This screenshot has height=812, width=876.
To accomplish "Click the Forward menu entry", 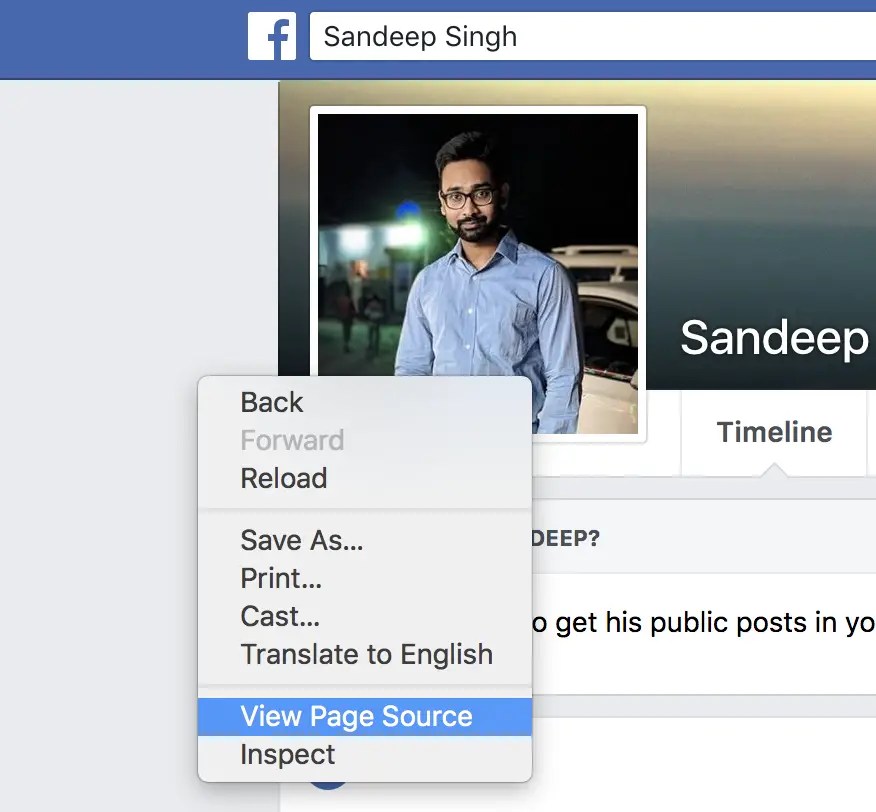I will pyautogui.click(x=292, y=440).
